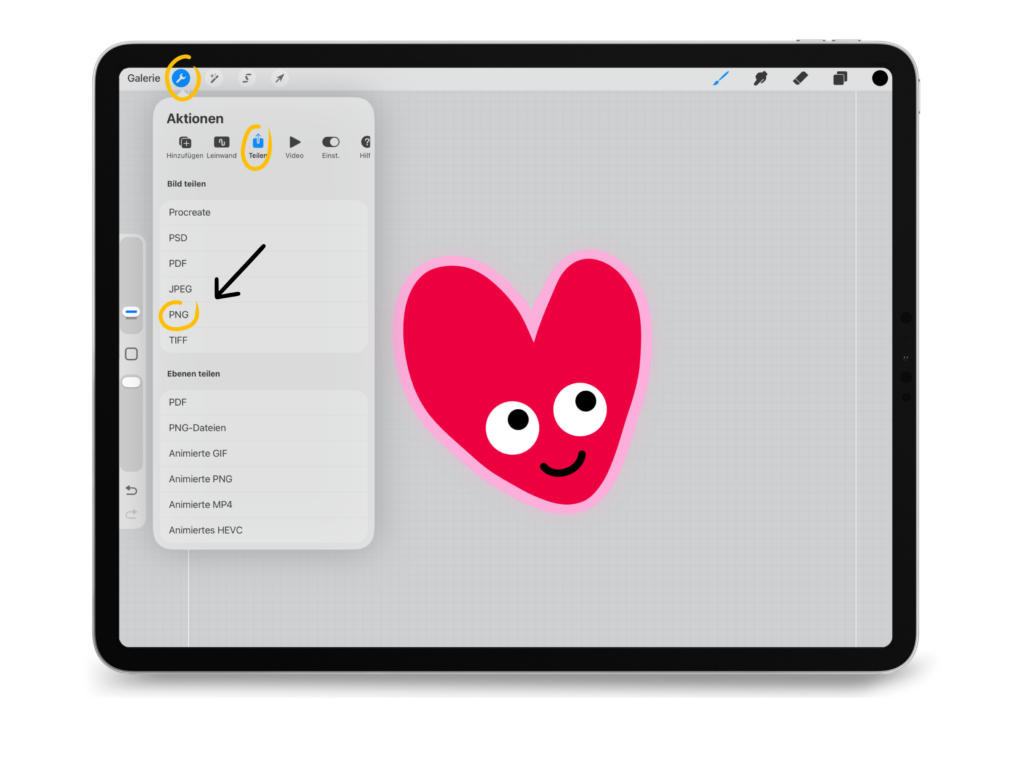The image size is (1024, 768).
Task: Tap the undo arrow in the sidebar
Action: (131, 491)
